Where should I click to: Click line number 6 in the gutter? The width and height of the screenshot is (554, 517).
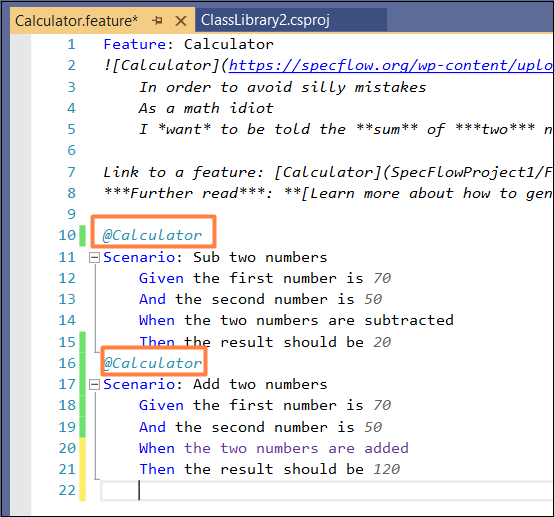point(71,151)
